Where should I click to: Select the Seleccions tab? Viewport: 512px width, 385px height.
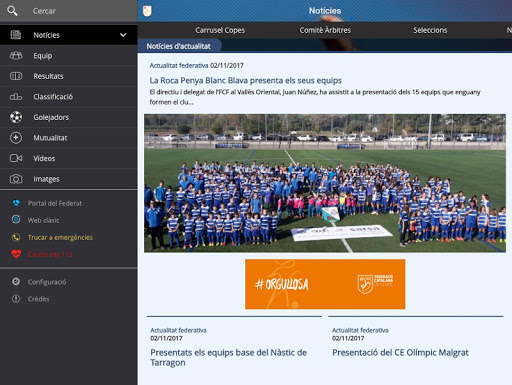(x=430, y=30)
